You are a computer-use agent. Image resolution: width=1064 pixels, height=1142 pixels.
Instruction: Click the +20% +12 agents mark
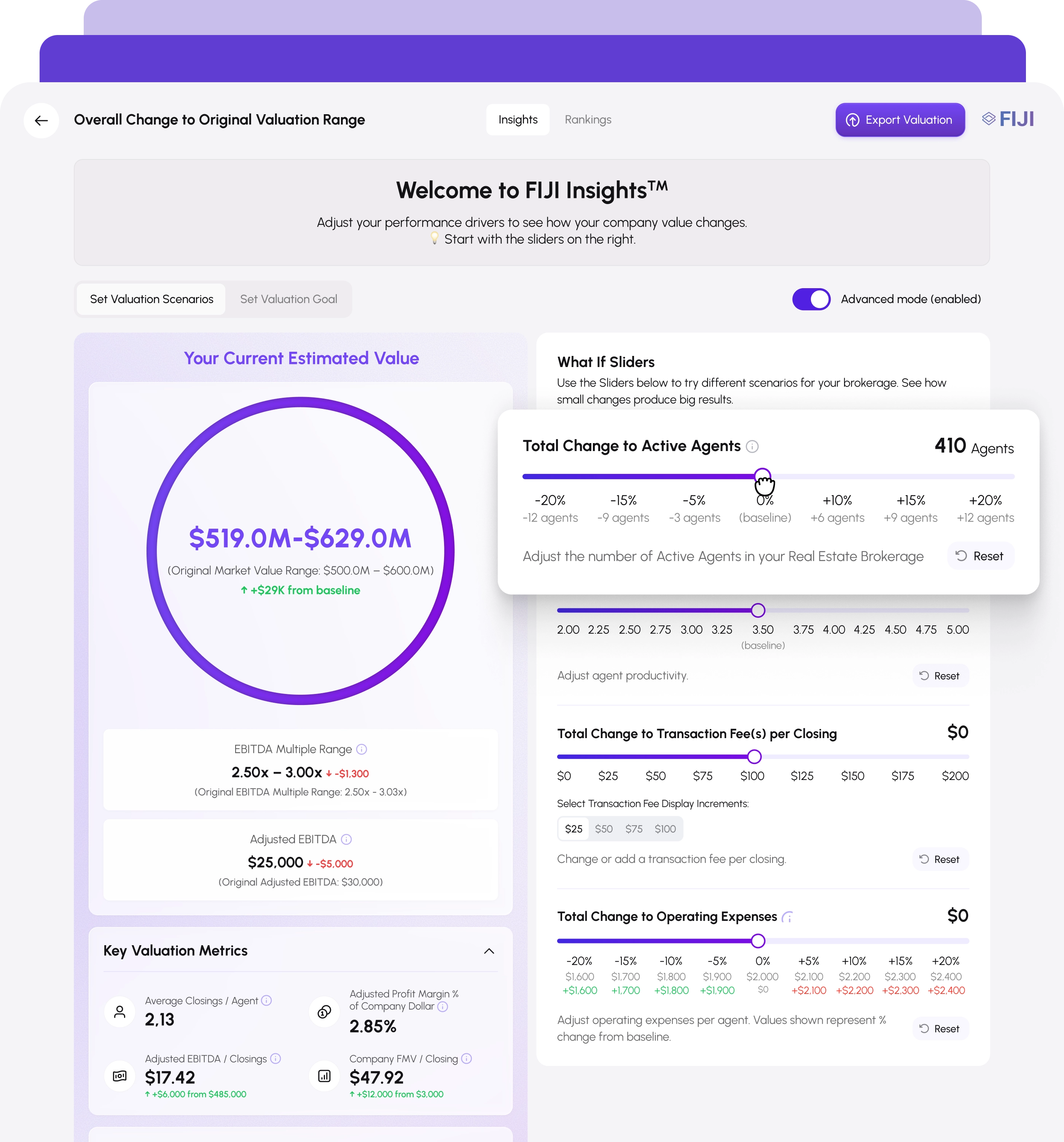point(985,509)
